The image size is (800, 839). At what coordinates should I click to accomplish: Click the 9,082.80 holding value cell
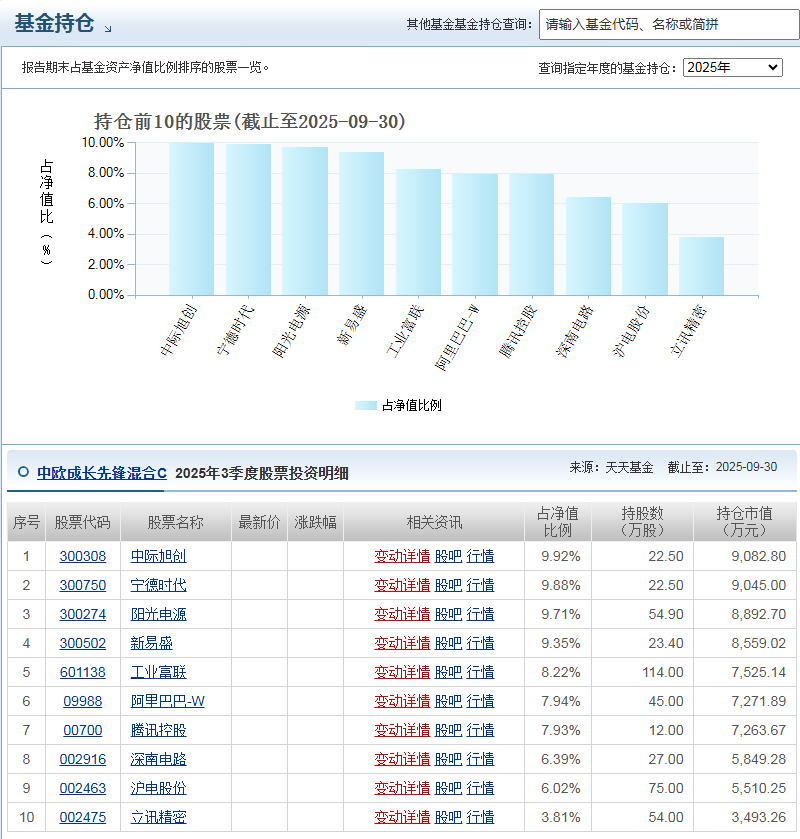pyautogui.click(x=744, y=556)
